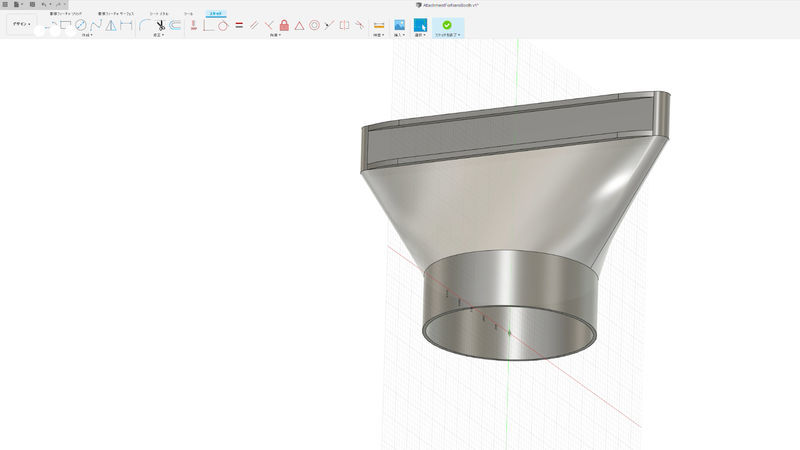Screen dimensions: 800x450
Task: Click the Fillet arc tool
Action: [x=144, y=25]
